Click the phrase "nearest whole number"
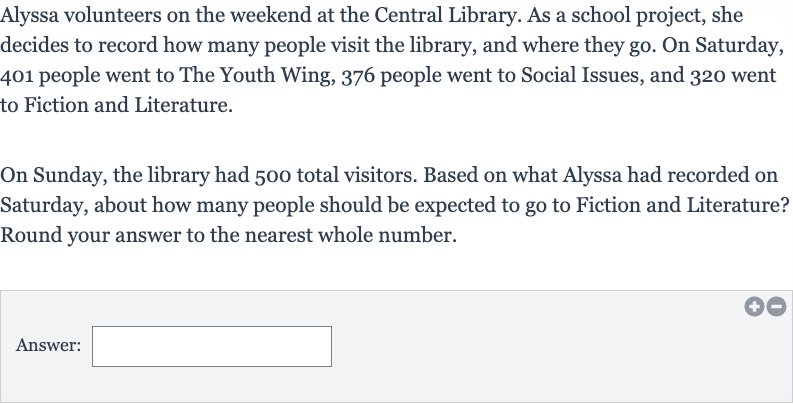The image size is (793, 404). [350, 236]
